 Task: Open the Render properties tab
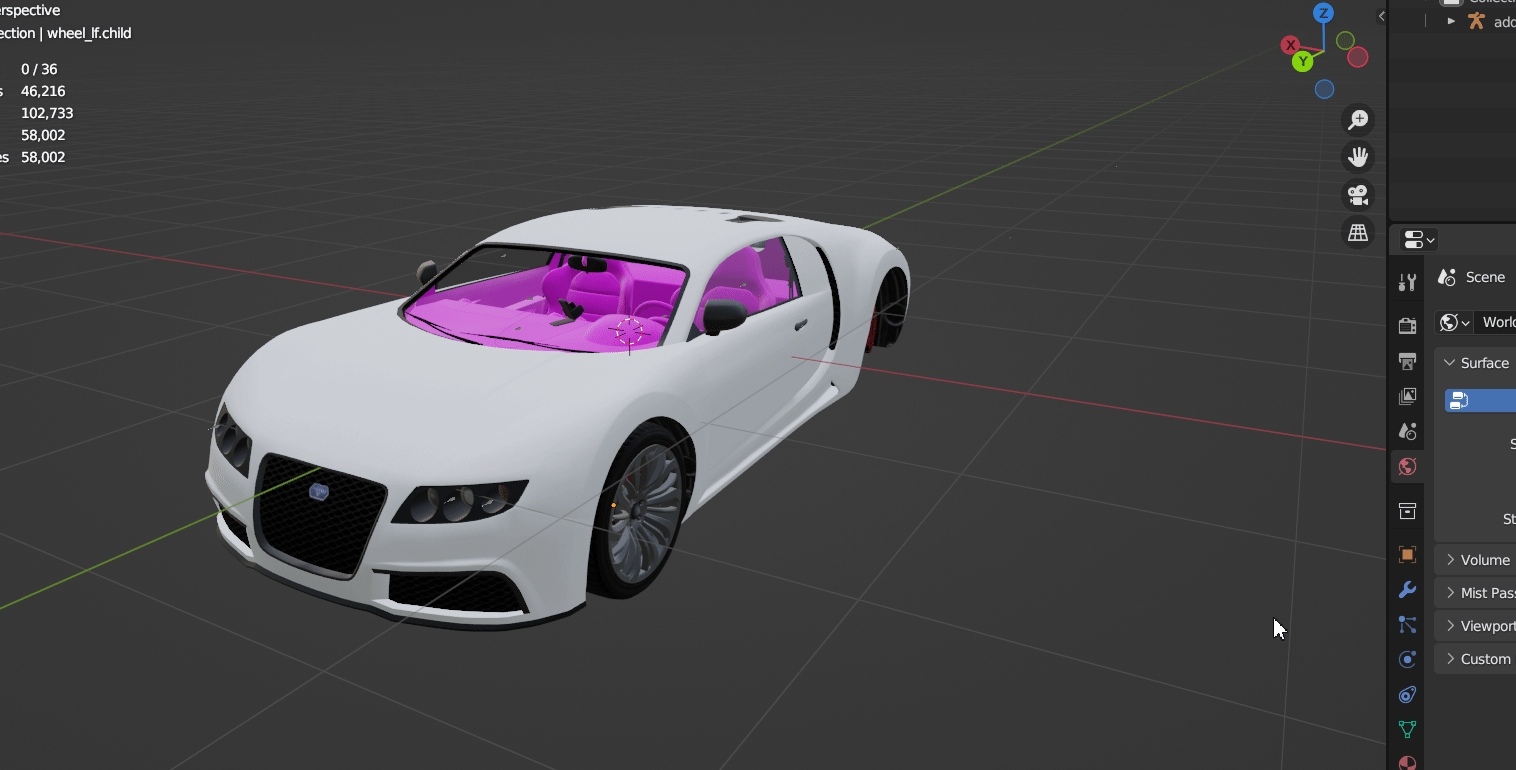(1407, 326)
